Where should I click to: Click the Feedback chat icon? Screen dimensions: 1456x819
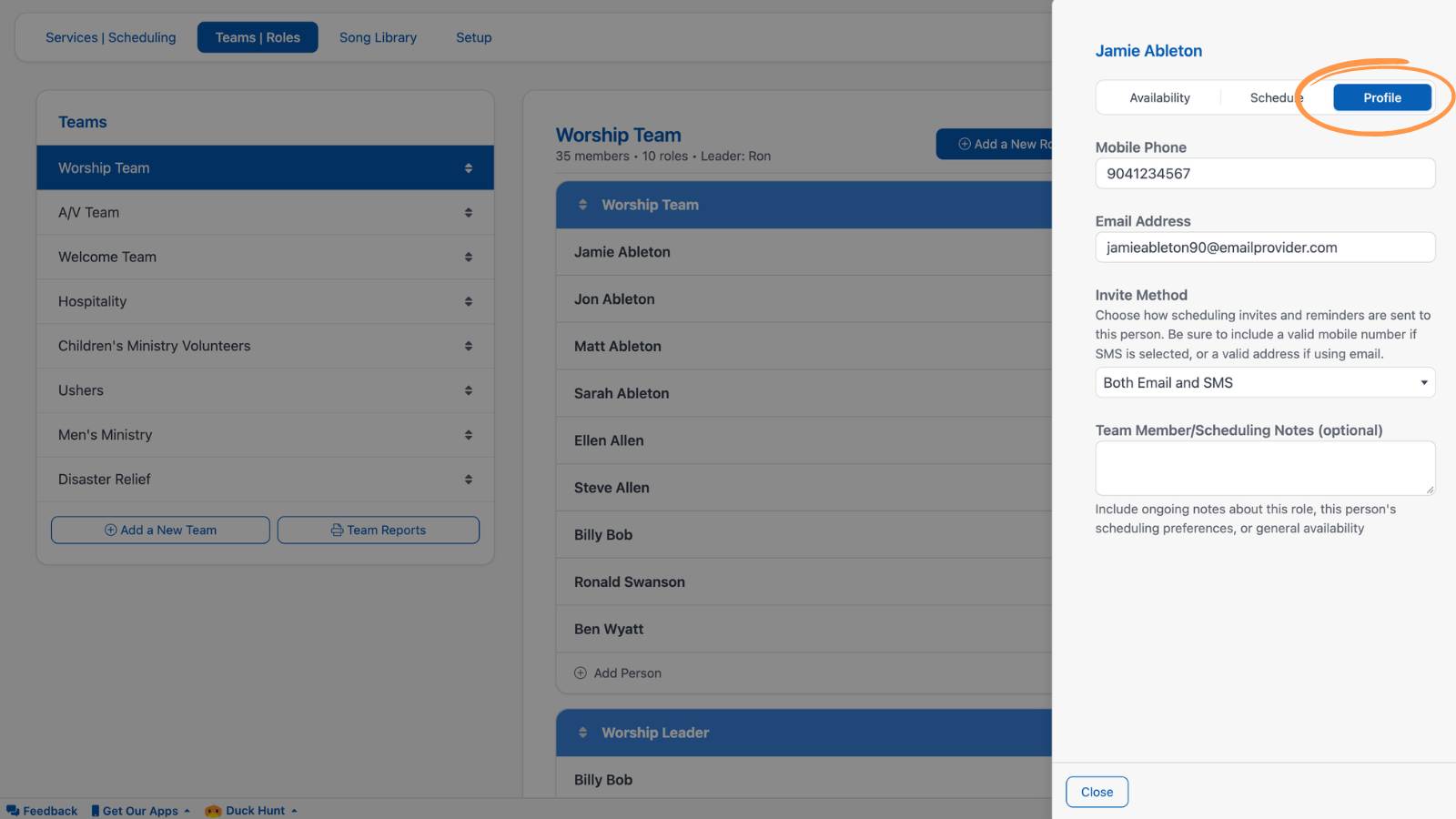pyautogui.click(x=13, y=811)
